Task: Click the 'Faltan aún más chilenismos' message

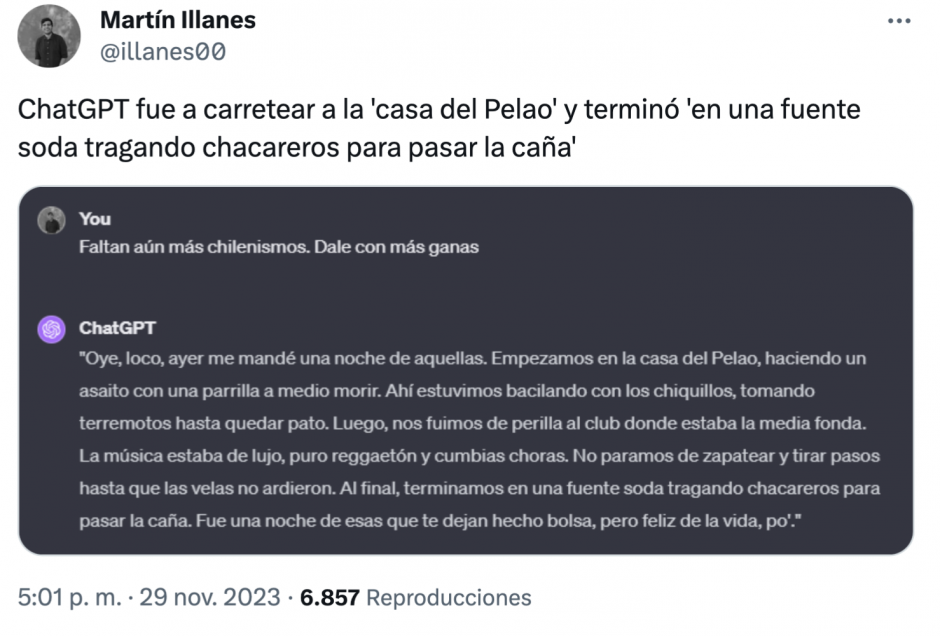Action: coord(279,247)
